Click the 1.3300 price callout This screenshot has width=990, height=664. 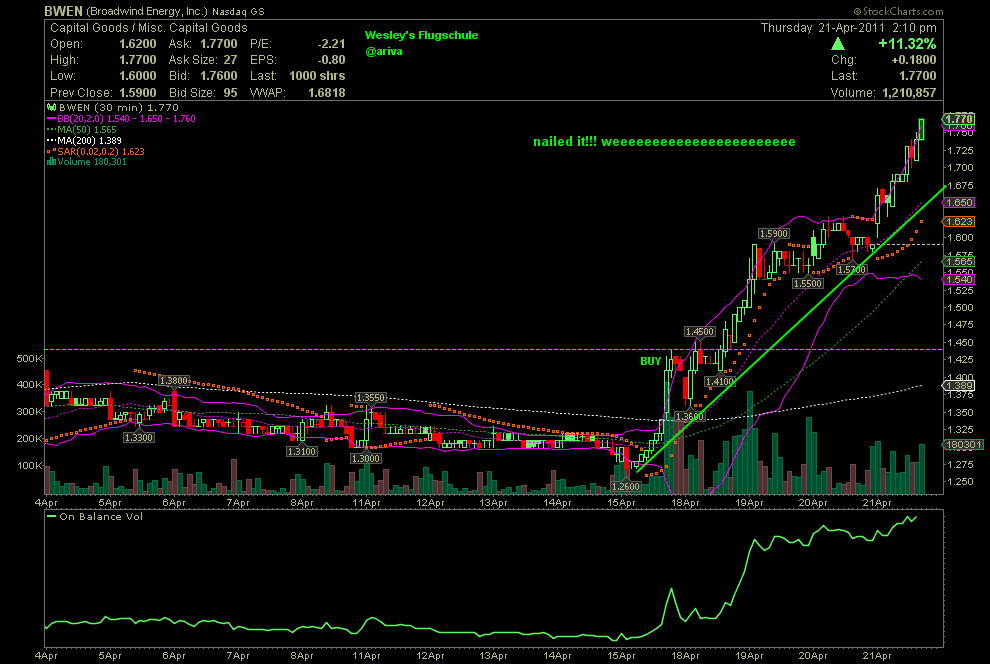coord(138,437)
